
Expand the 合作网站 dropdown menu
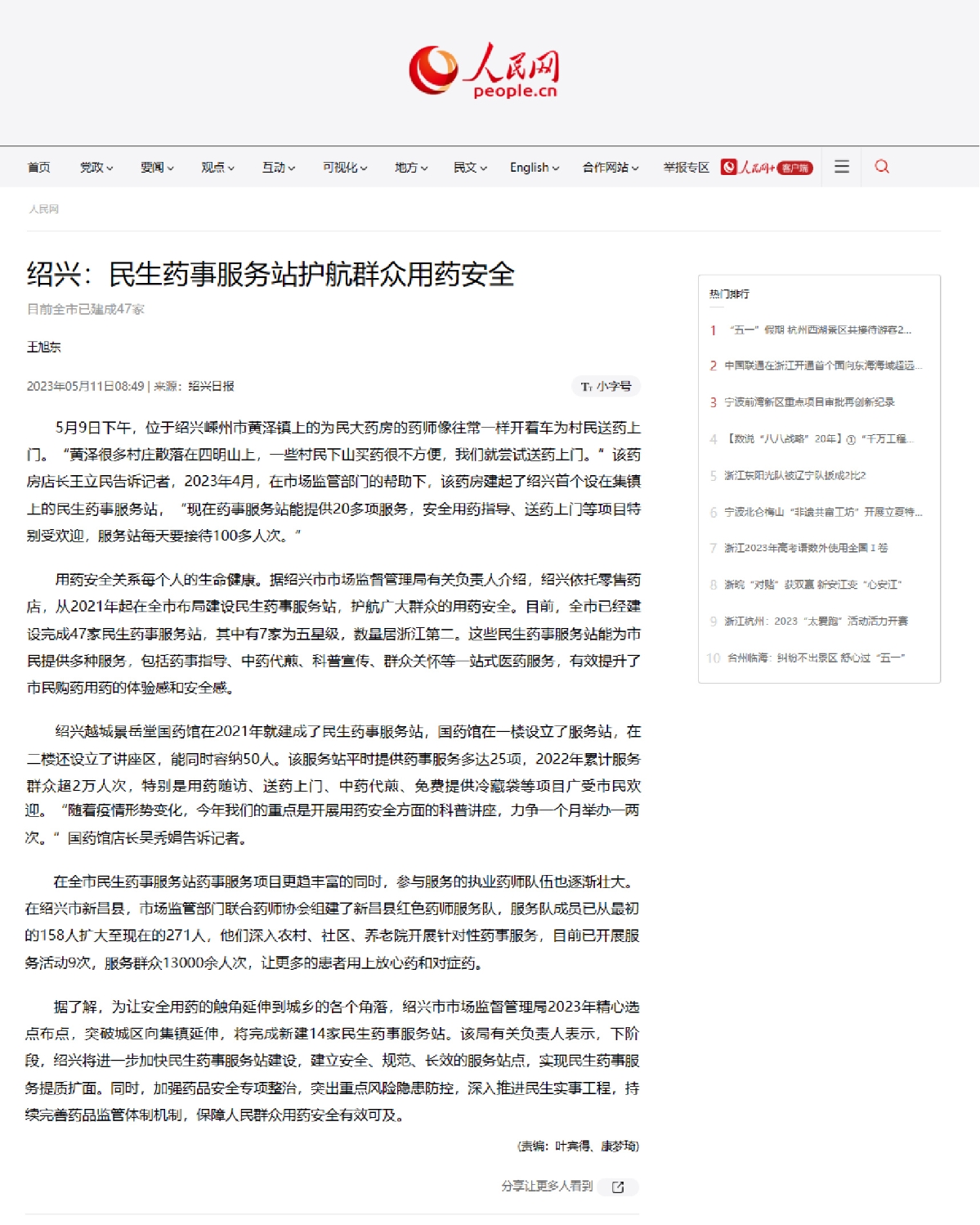(x=611, y=168)
